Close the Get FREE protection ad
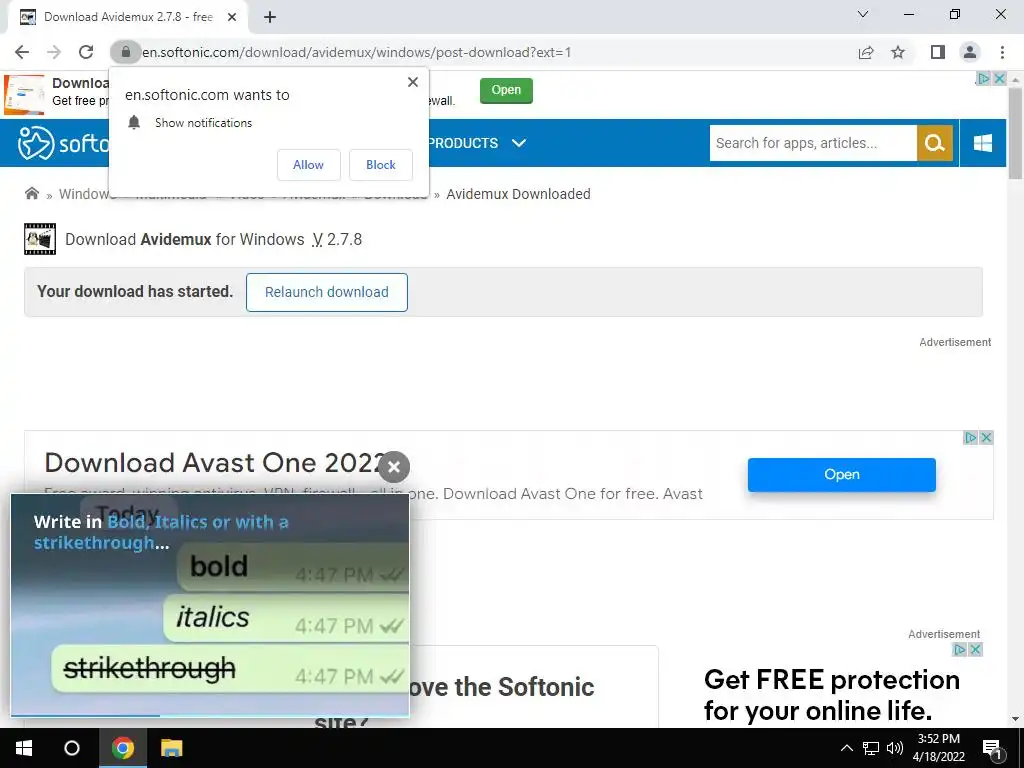The width and height of the screenshot is (1024, 768). [976, 649]
